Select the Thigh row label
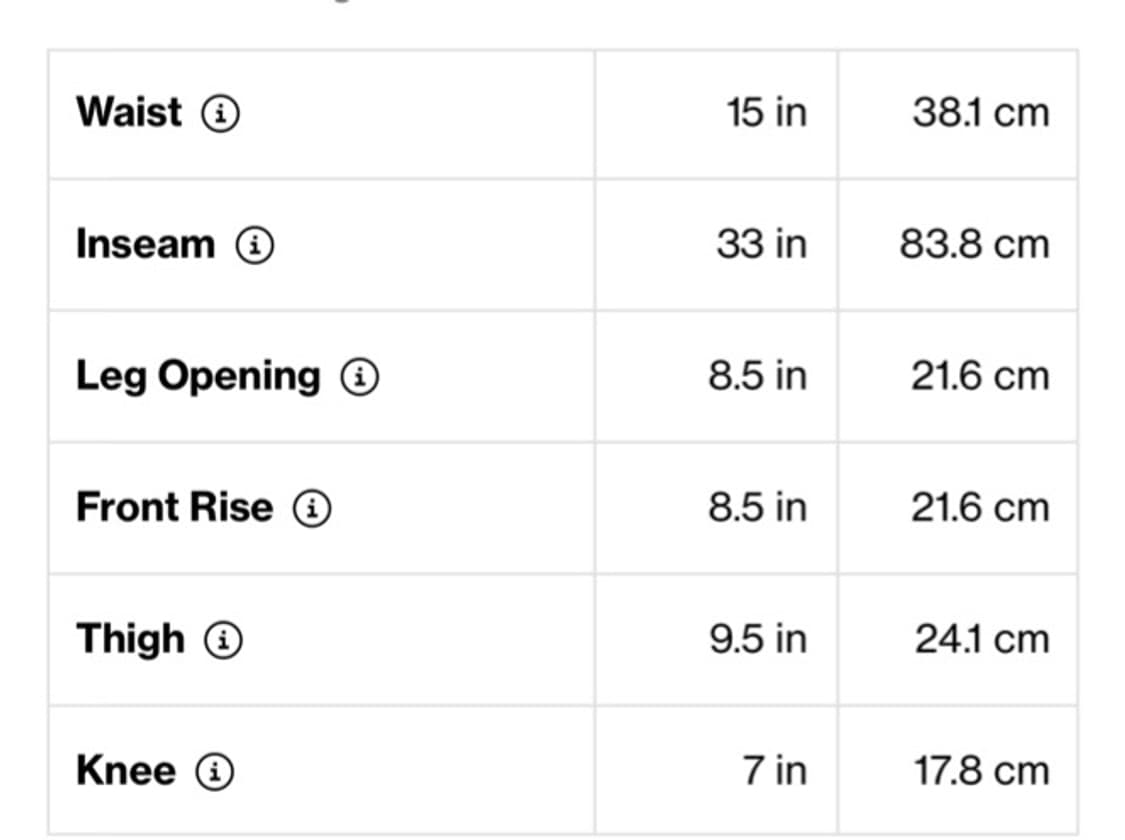1125x840 pixels. [x=130, y=639]
